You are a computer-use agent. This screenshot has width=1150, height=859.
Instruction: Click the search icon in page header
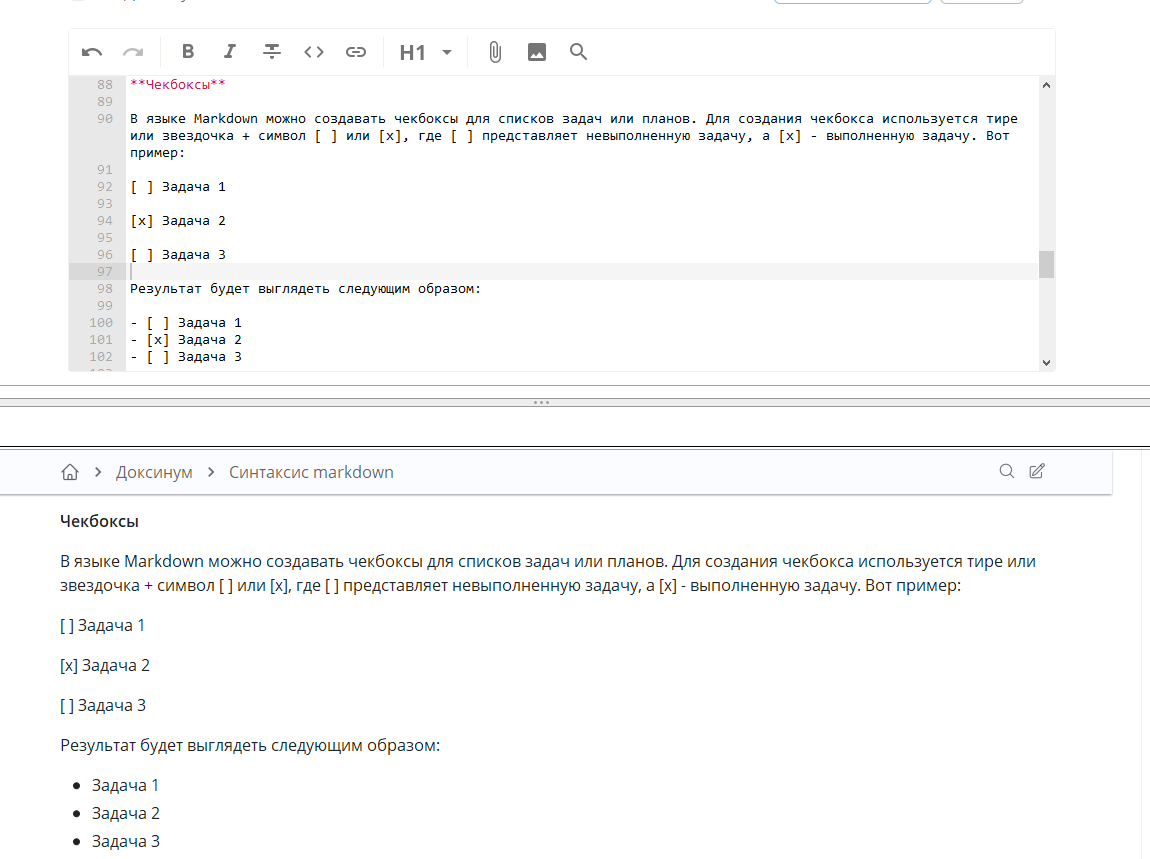pyautogui.click(x=1007, y=471)
